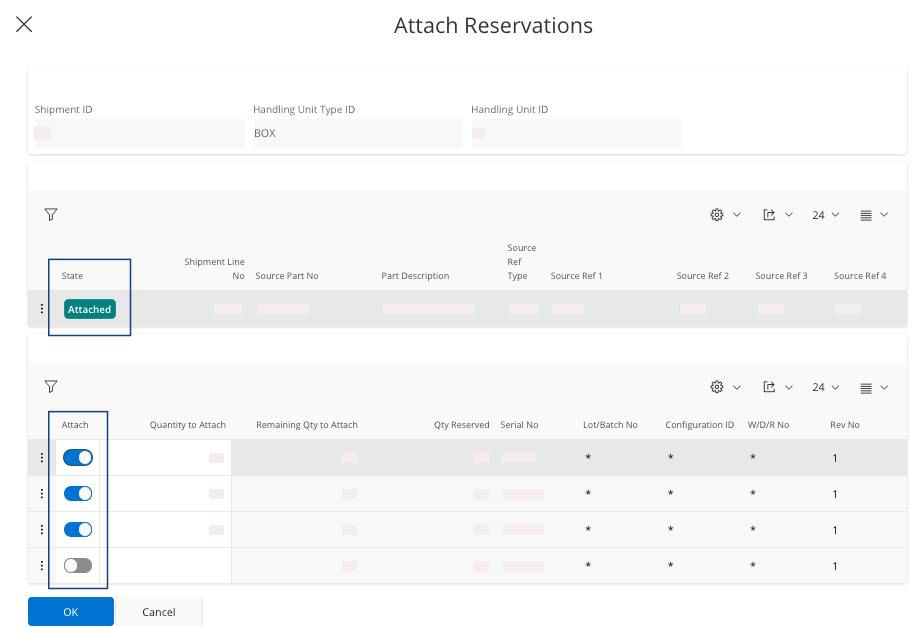
Task: Expand page size 24 dropdown in lower table
Action: pyautogui.click(x=825, y=387)
